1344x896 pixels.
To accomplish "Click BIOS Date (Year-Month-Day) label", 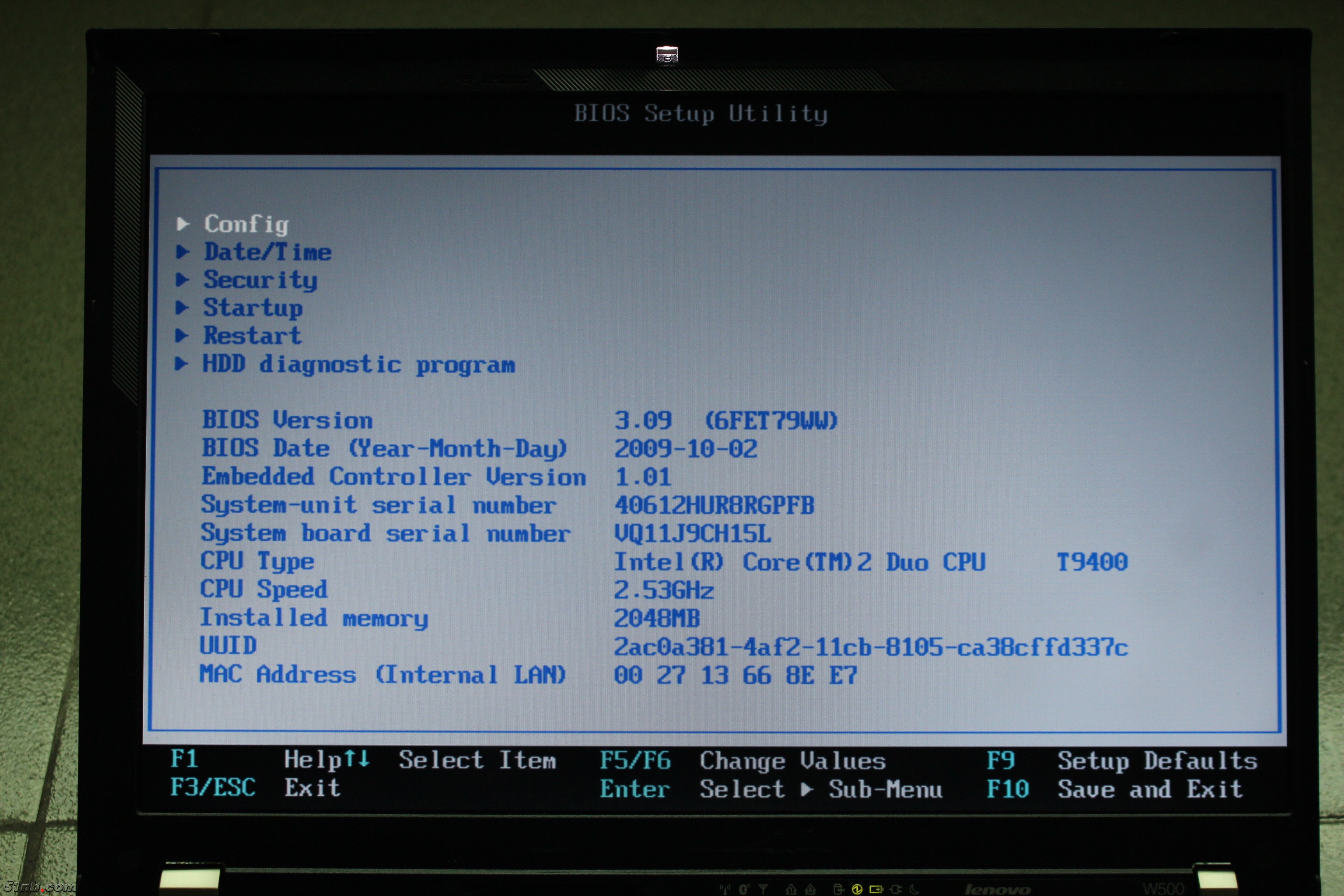I will click(x=385, y=448).
